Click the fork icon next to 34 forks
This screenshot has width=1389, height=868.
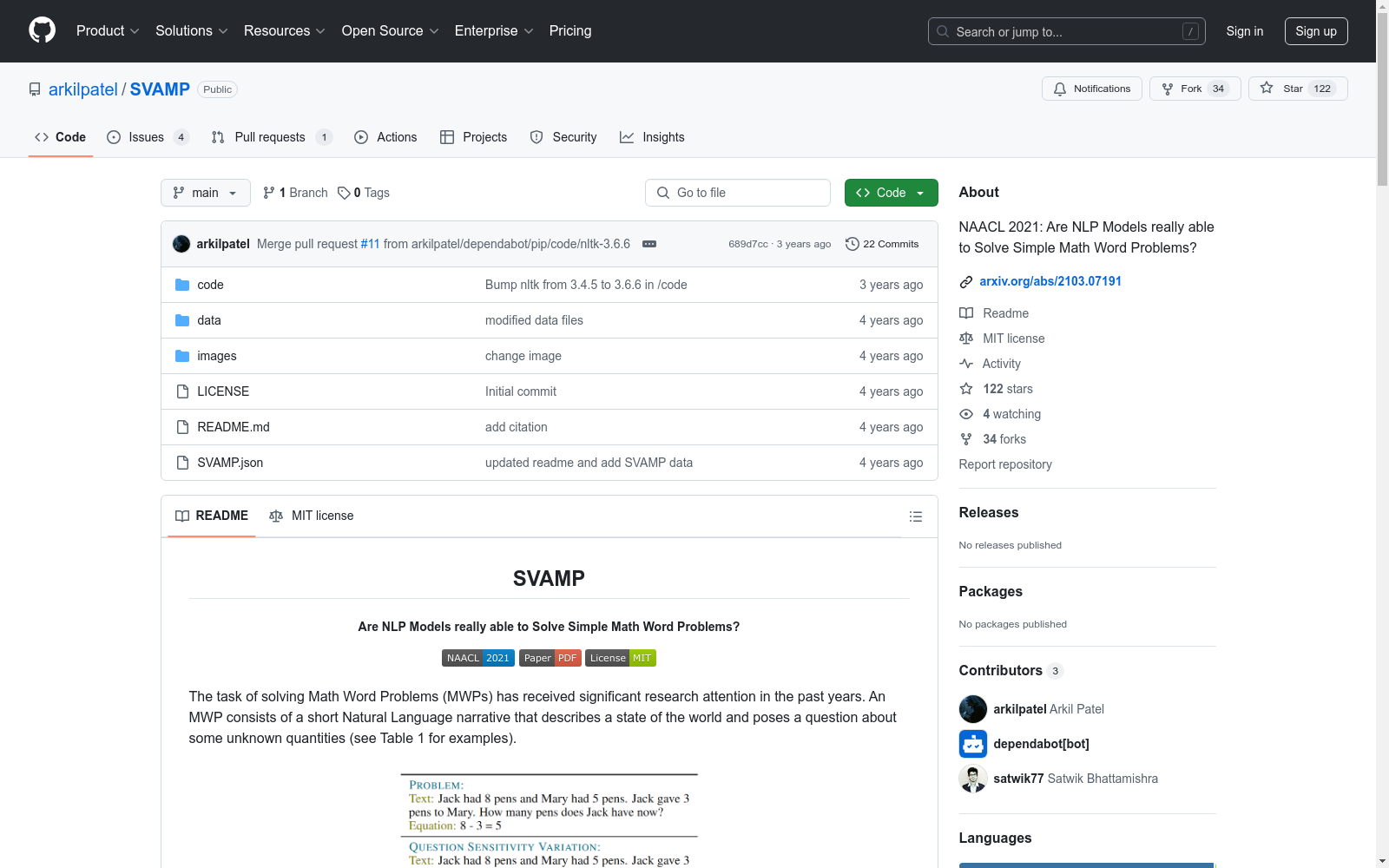pos(965,439)
